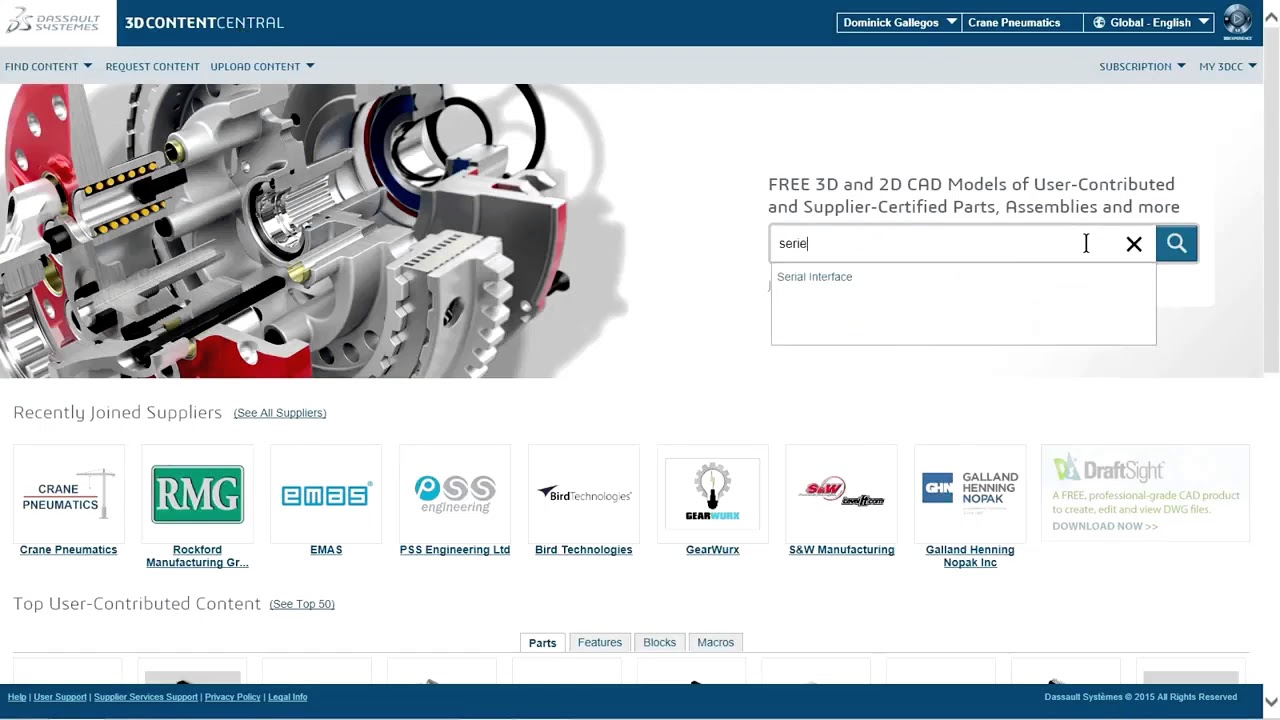The height and width of the screenshot is (720, 1280).
Task: Open the Global - English language dropdown
Action: [1149, 22]
